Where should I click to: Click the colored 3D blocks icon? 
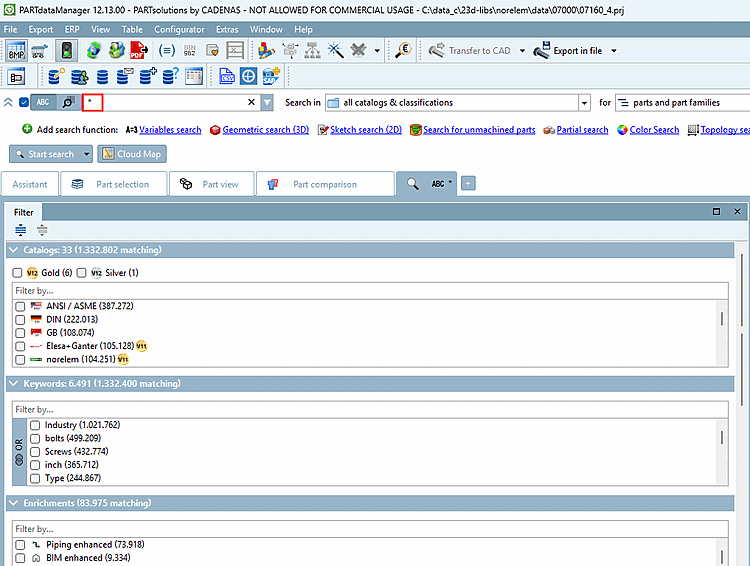(266, 50)
